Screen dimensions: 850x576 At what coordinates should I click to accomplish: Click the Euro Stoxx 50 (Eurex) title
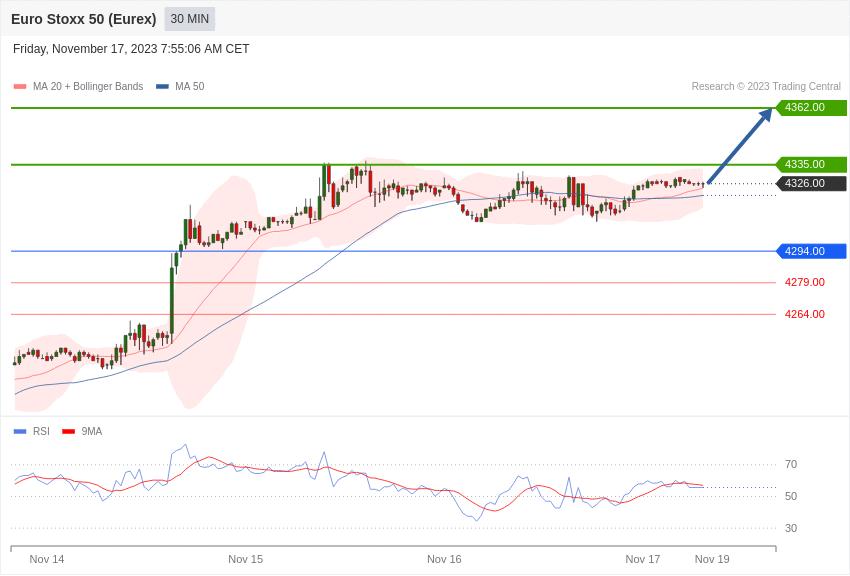tap(83, 19)
